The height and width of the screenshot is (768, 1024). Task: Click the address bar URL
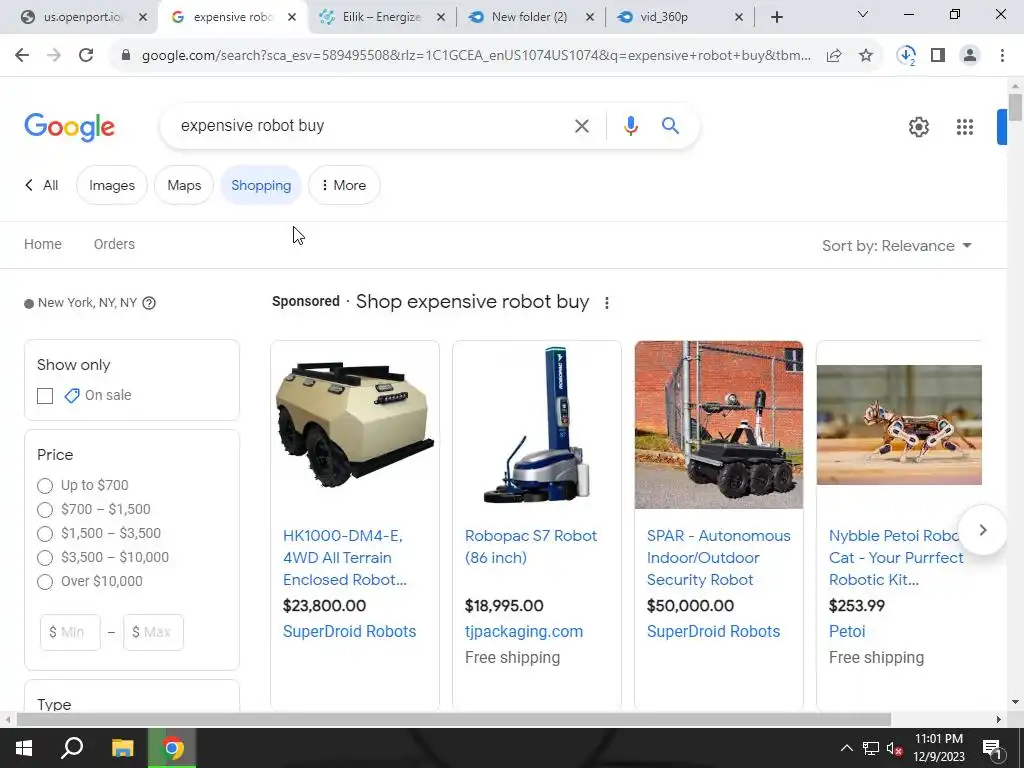pyautogui.click(x=476, y=56)
